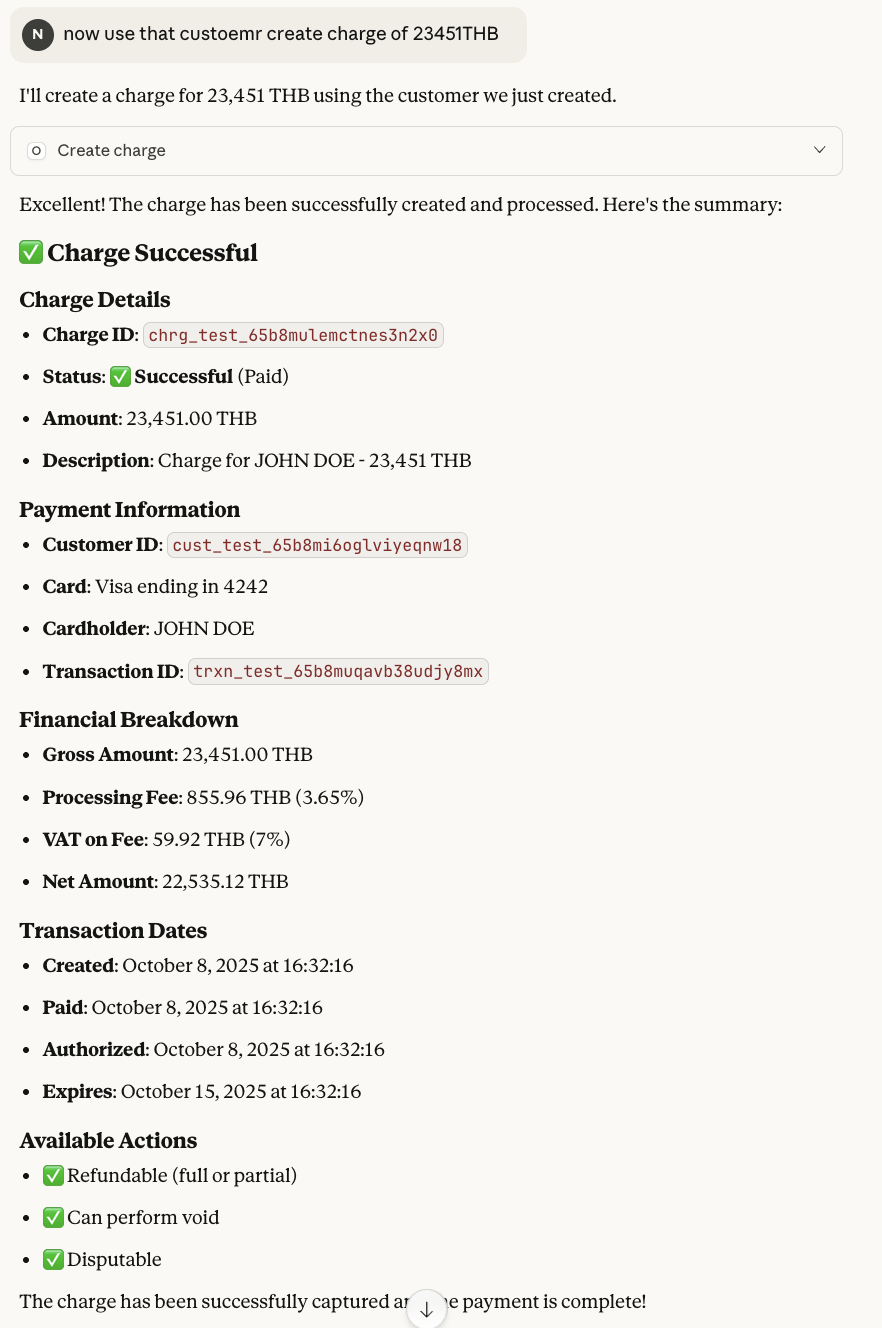Click the customer ID code cust_test_65b8mi6oglviyeqnw18

pyautogui.click(x=317, y=545)
